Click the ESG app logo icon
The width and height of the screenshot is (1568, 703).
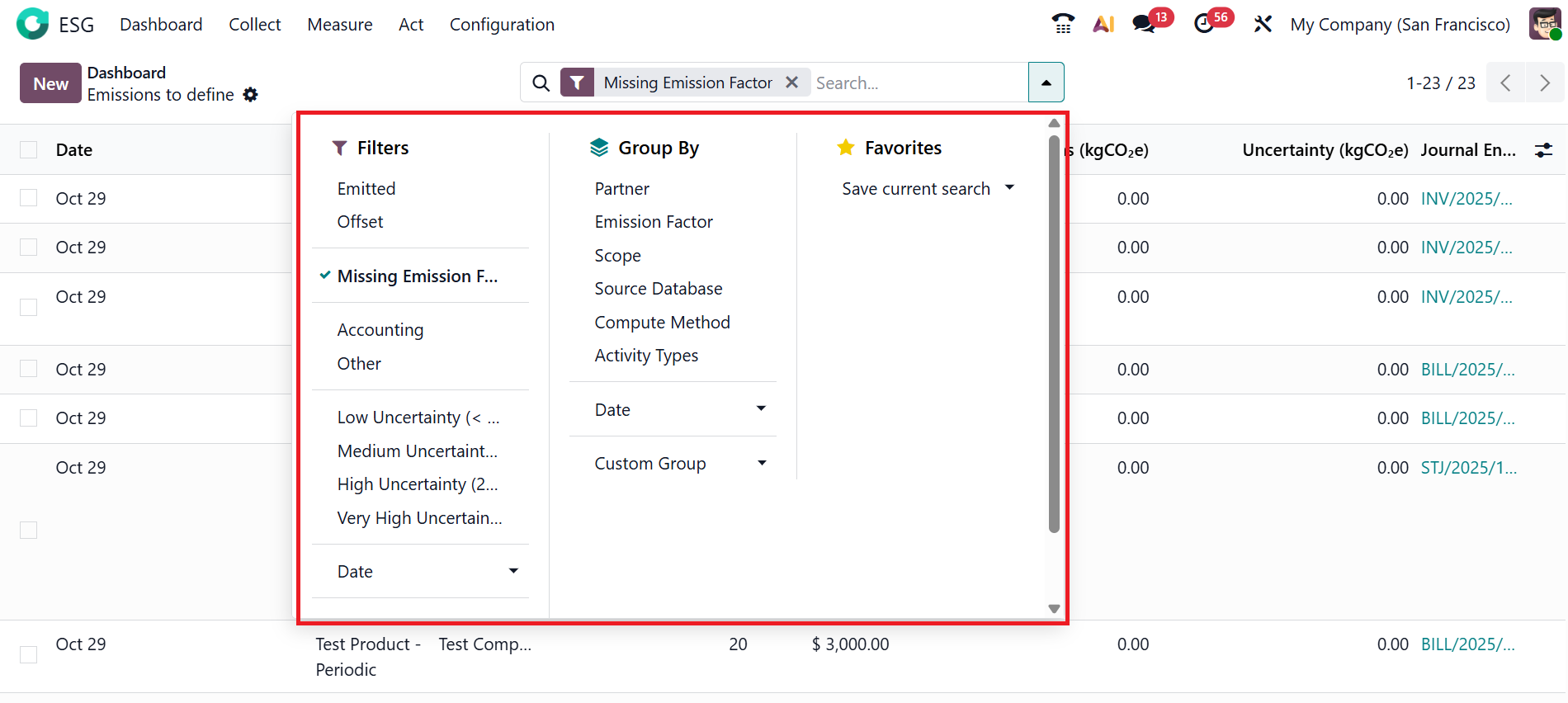tap(32, 24)
